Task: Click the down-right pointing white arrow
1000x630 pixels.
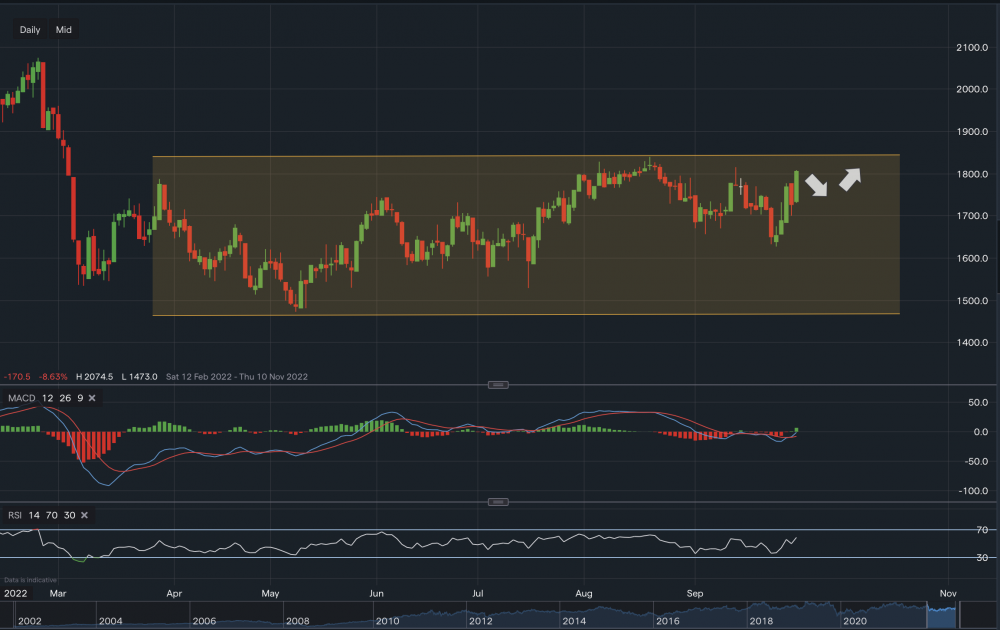Action: pos(817,185)
